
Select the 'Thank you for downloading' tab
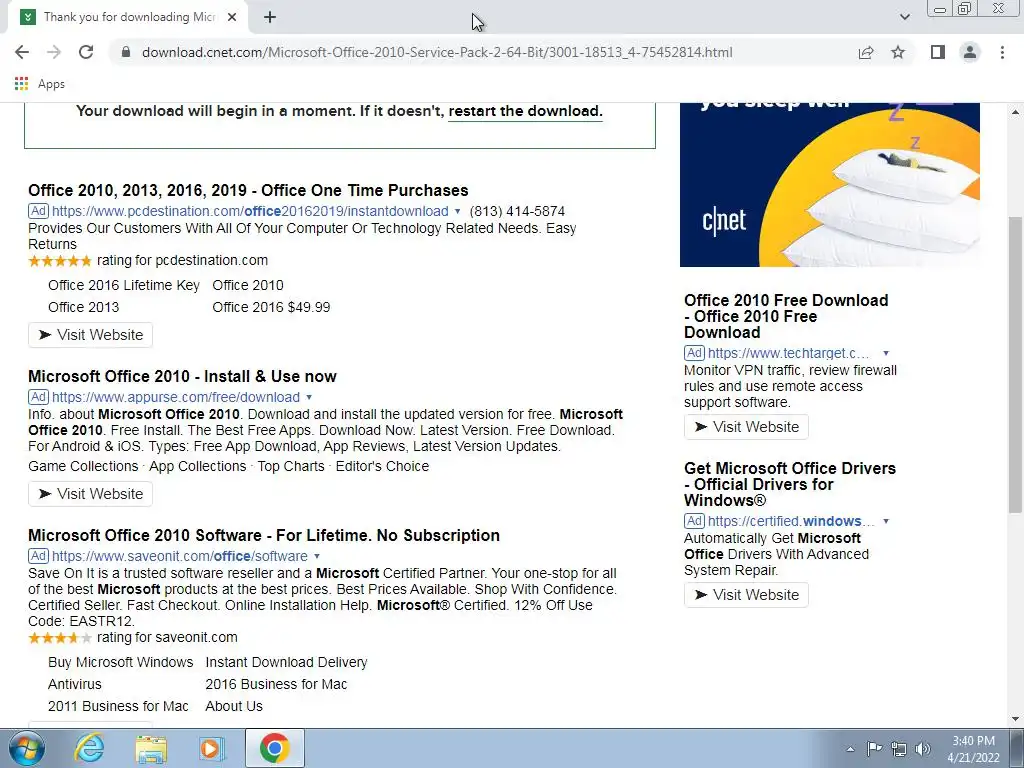tap(127, 17)
